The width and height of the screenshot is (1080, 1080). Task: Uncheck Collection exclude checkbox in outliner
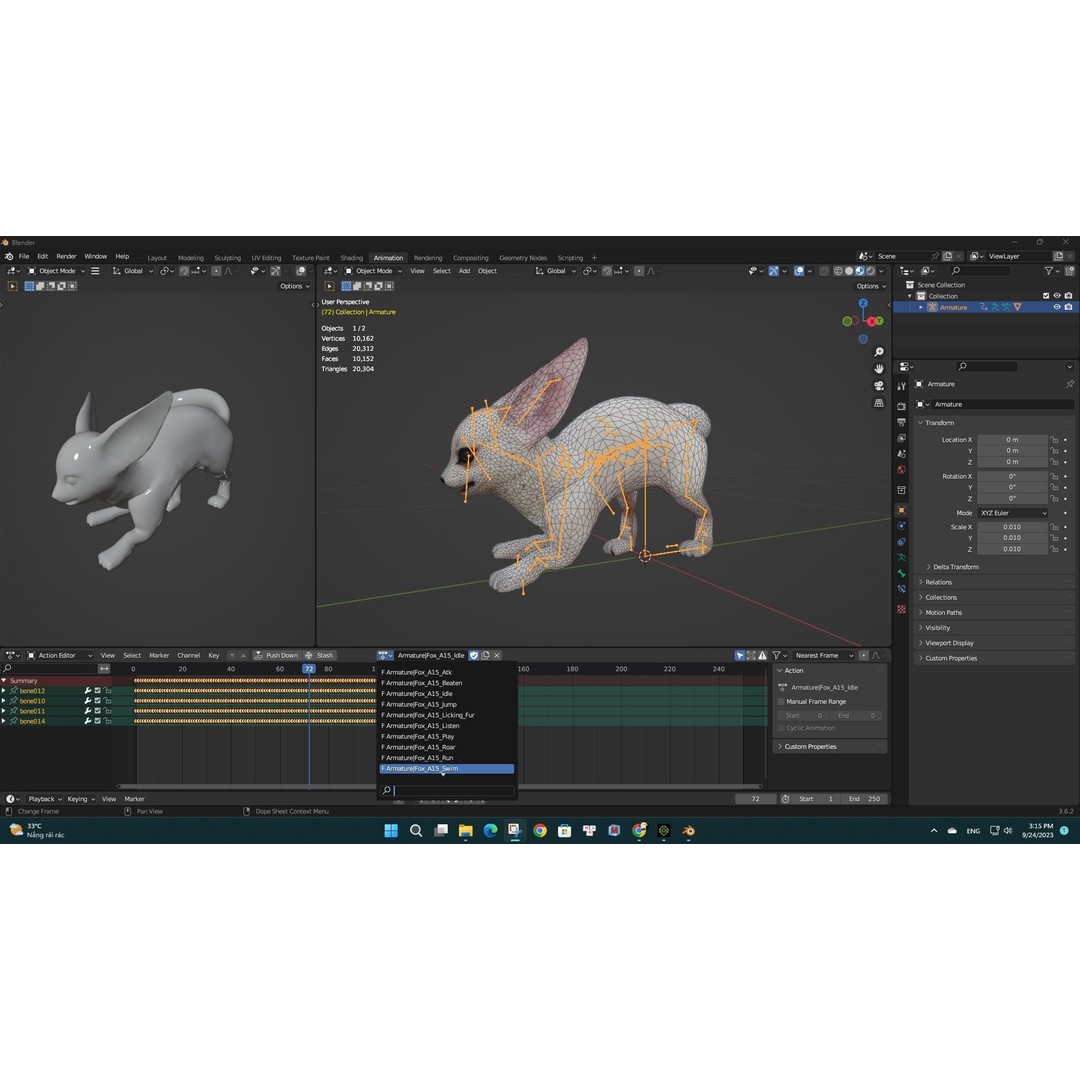pyautogui.click(x=1046, y=296)
